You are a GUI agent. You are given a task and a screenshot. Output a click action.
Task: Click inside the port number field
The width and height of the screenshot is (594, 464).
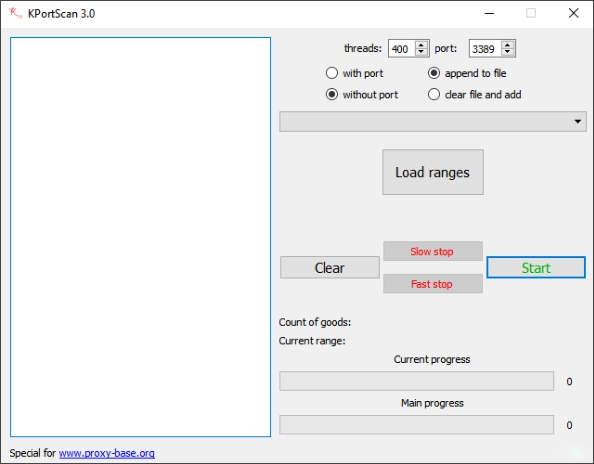[x=485, y=48]
